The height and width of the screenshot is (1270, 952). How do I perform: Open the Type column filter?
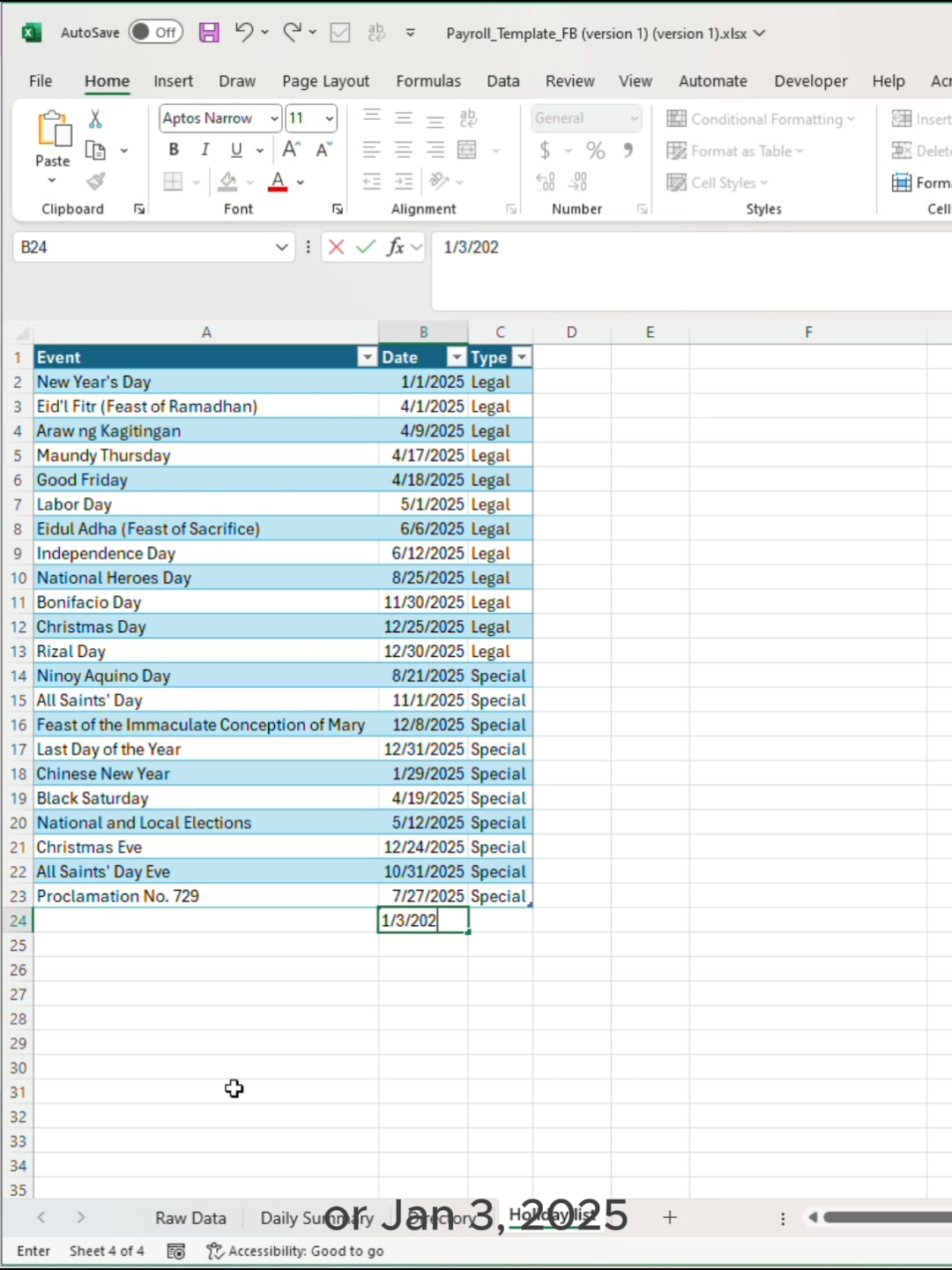[523, 357]
